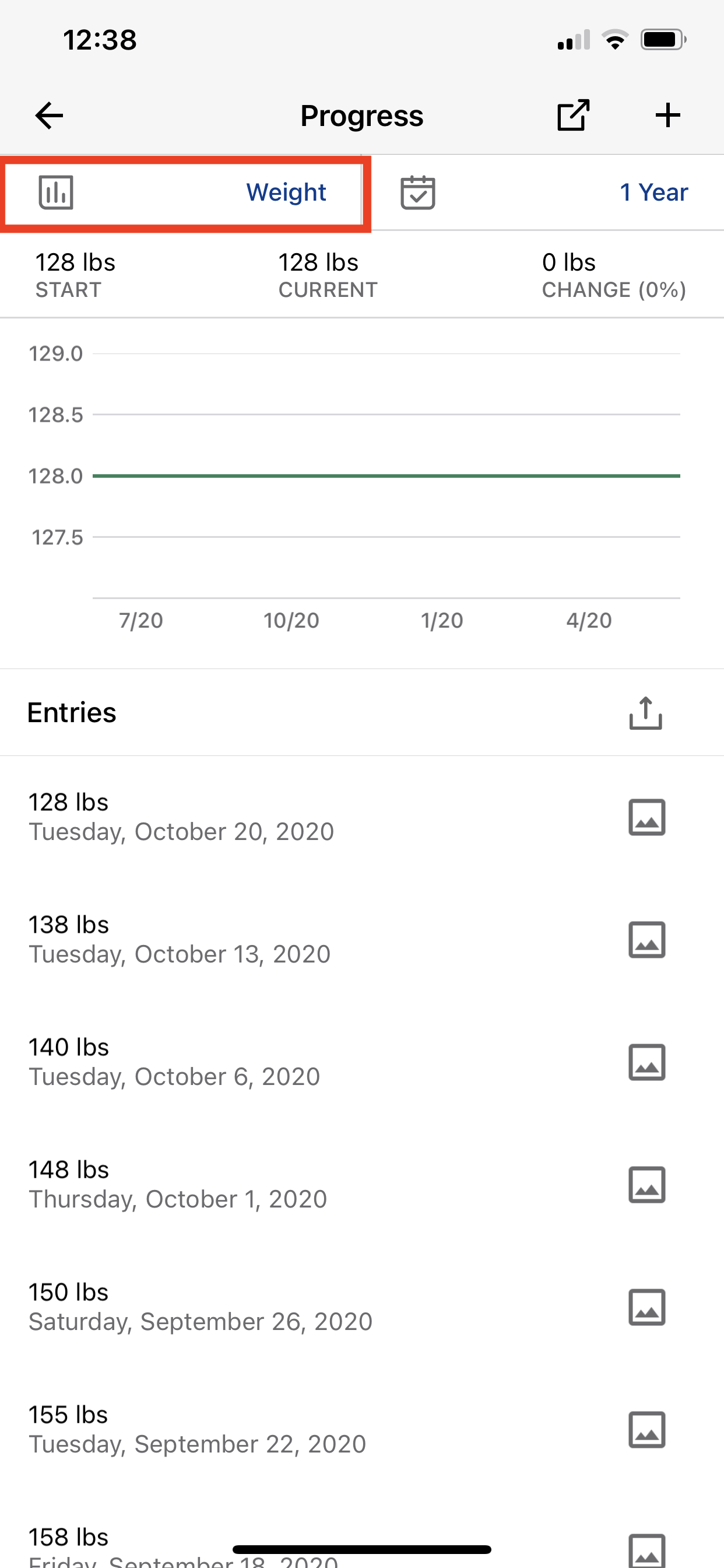View photo for October 13 entry
This screenshot has height=1568, width=724.
click(646, 939)
